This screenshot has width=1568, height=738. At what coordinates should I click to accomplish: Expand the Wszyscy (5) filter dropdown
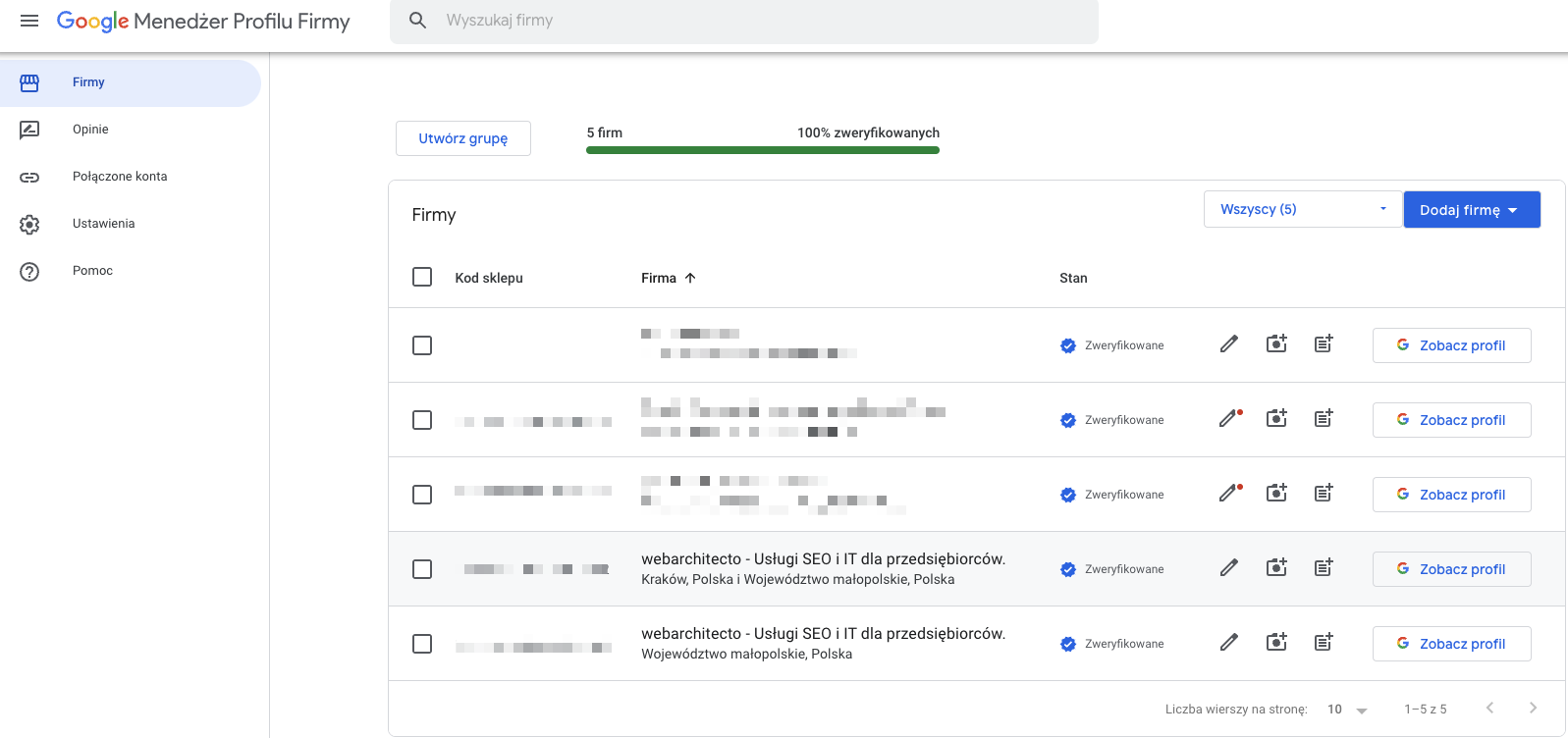coord(1301,209)
